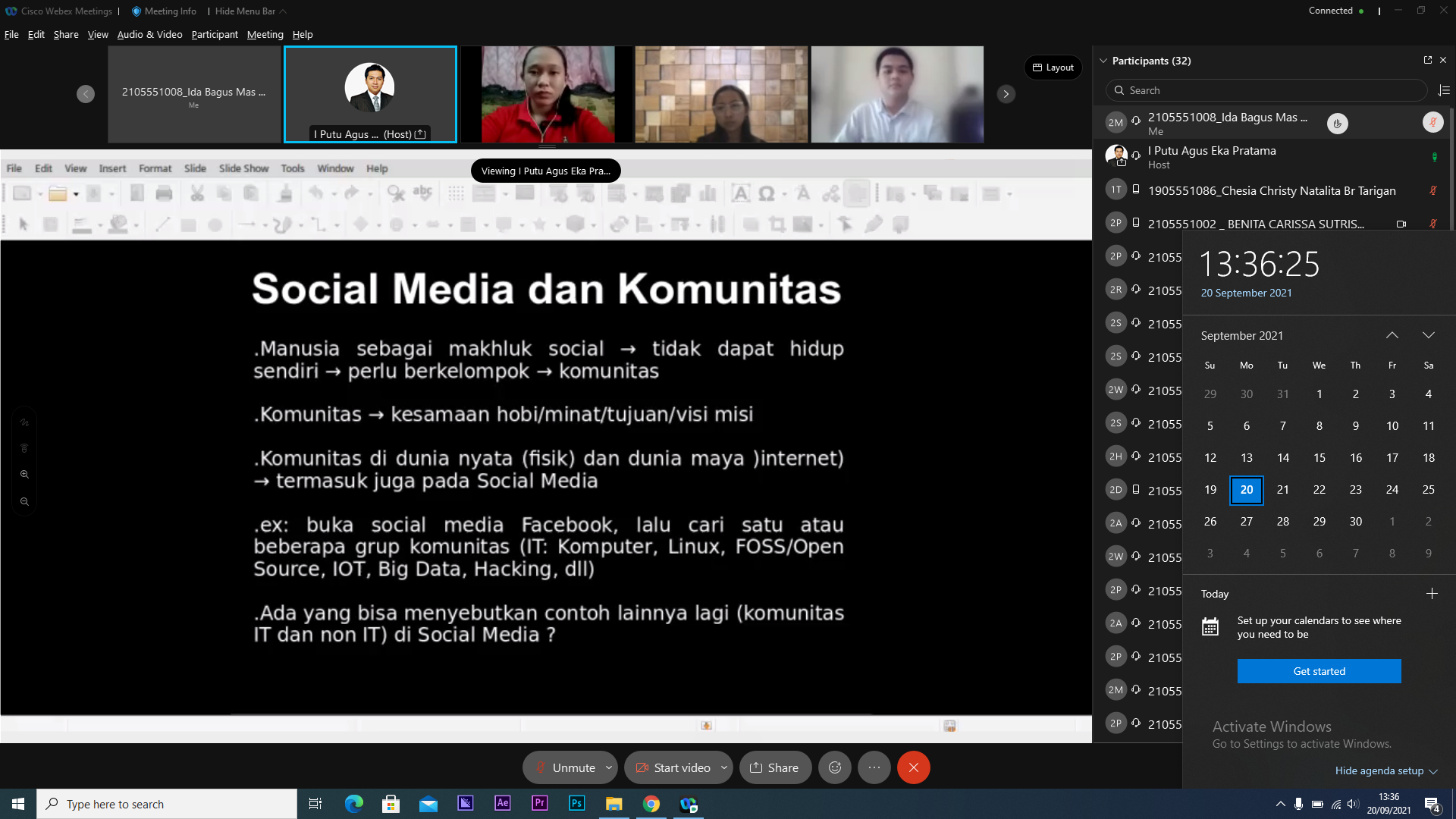Open Meeting Info

click(x=164, y=11)
